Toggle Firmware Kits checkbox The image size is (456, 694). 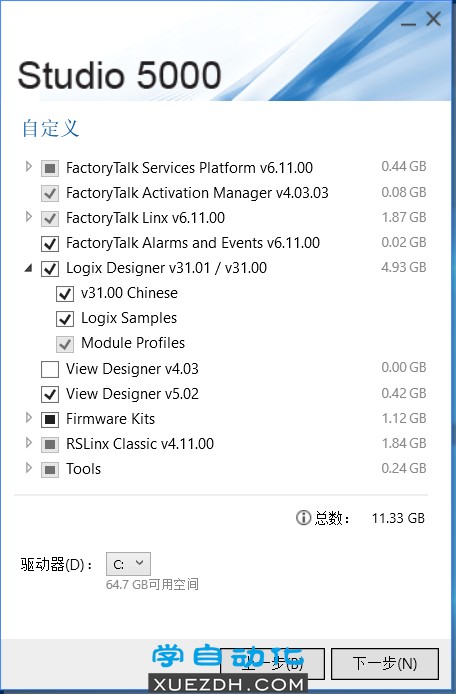point(50,419)
